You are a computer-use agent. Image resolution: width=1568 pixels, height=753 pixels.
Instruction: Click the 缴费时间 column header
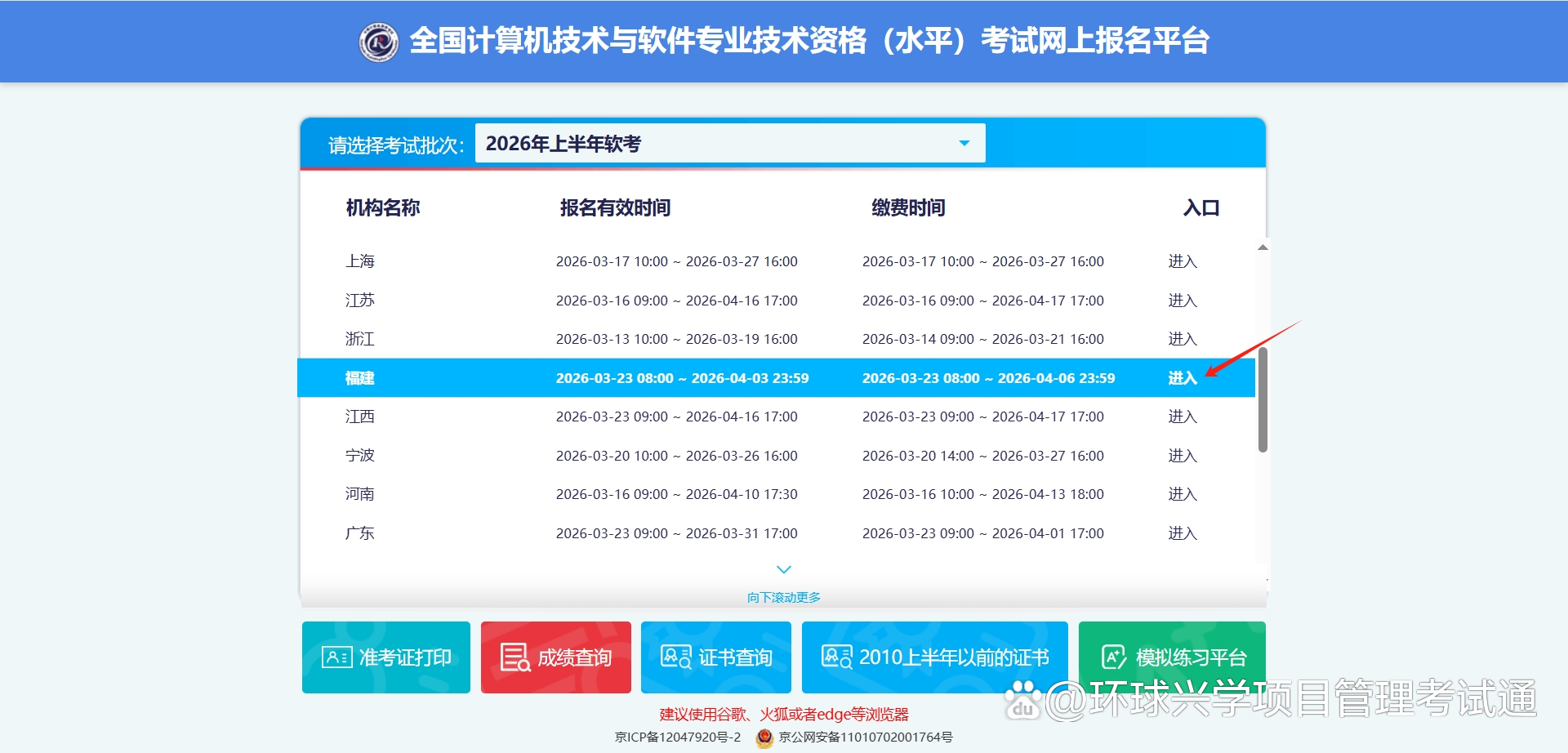tap(908, 208)
